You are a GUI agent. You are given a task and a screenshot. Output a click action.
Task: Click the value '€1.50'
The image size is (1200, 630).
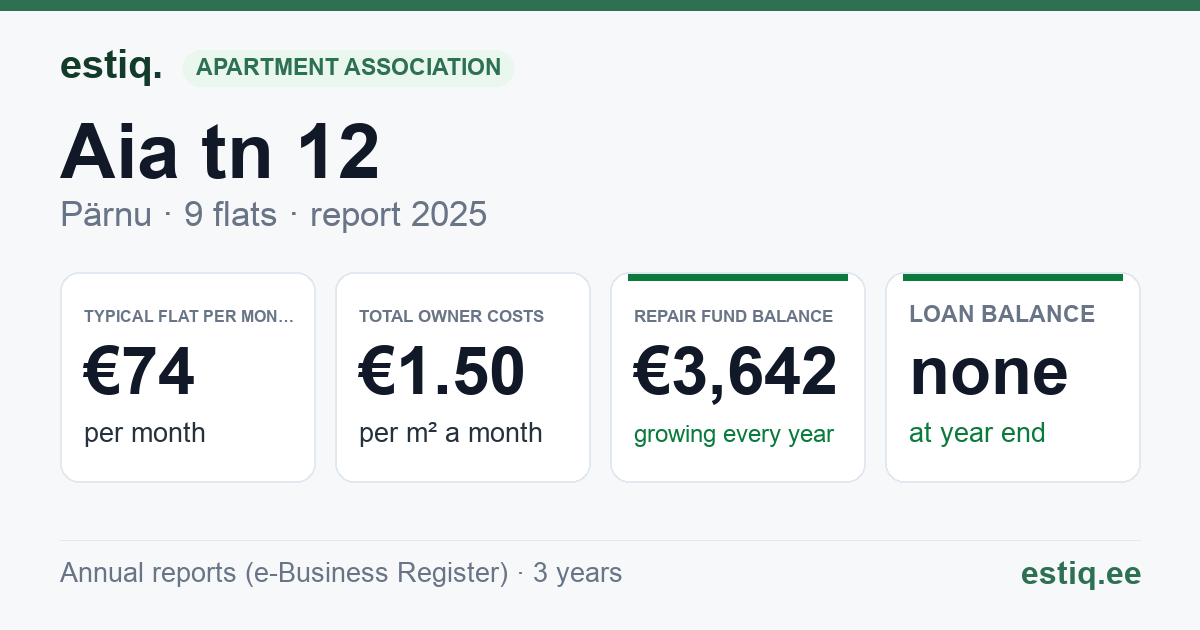[442, 372]
